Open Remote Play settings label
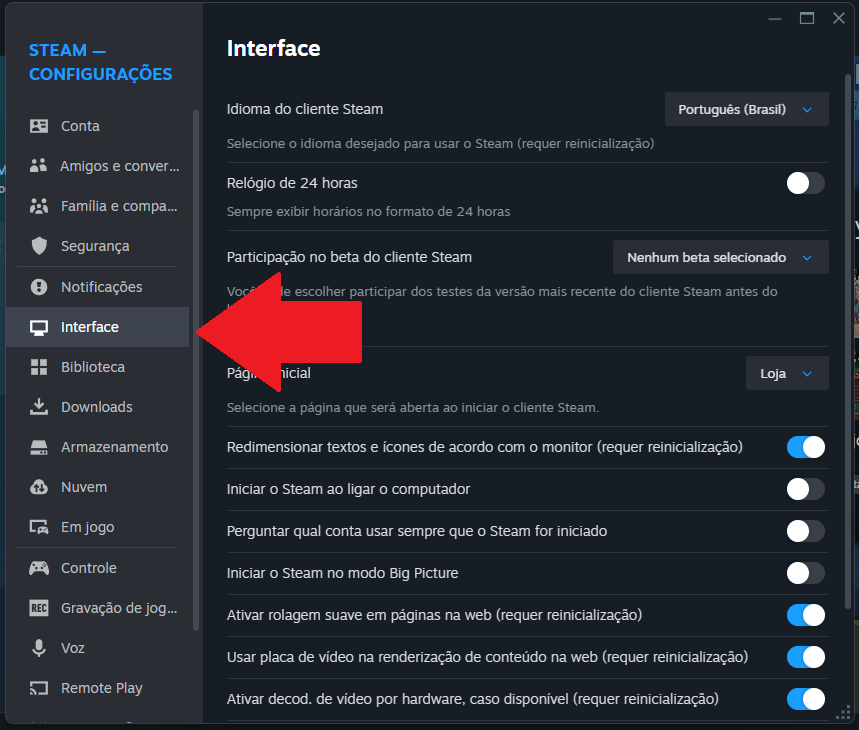 pyautogui.click(x=101, y=688)
